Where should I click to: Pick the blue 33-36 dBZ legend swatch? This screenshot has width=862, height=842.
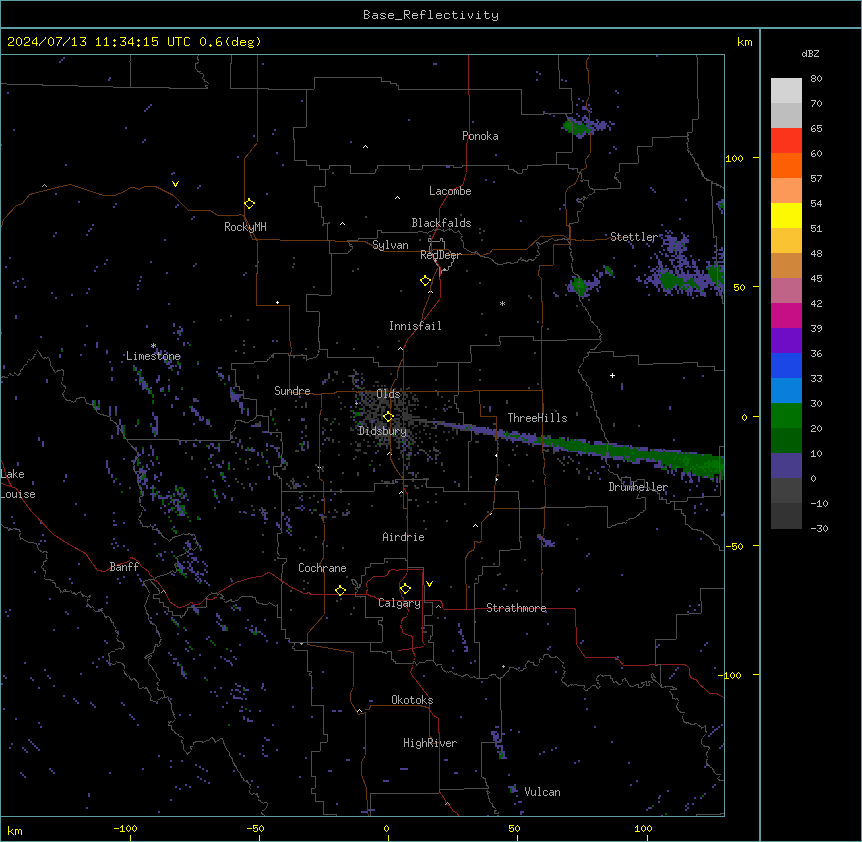[786, 365]
